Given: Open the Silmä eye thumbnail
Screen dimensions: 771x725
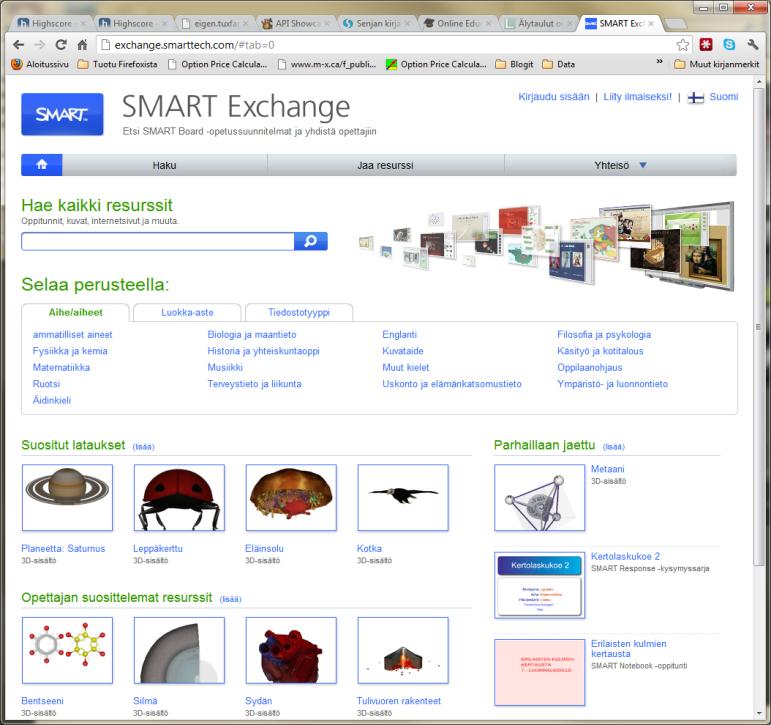Looking at the screenshot, I should [179, 650].
